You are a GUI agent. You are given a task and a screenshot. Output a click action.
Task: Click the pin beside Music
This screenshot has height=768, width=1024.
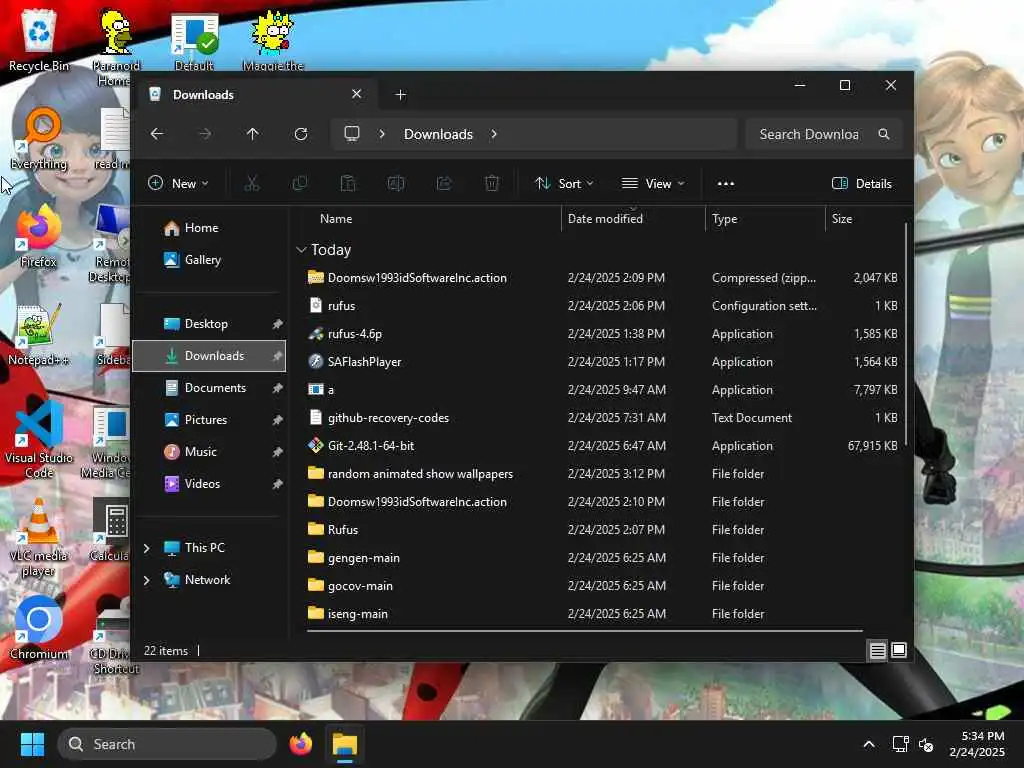pos(277,452)
